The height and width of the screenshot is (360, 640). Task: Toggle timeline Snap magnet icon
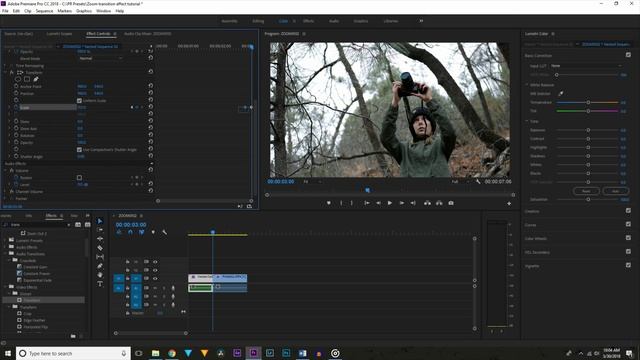(130, 232)
